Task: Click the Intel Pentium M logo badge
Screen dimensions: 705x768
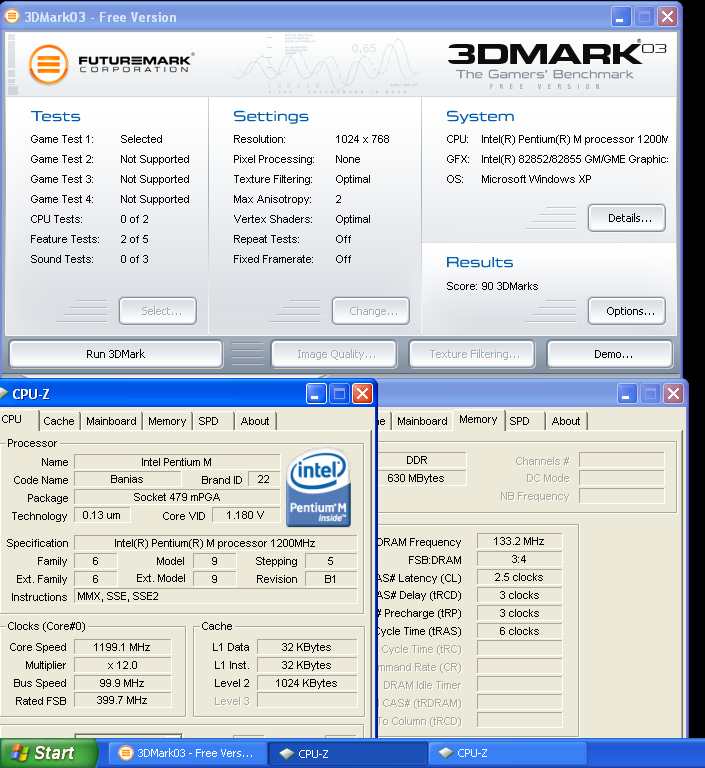Action: [x=318, y=487]
